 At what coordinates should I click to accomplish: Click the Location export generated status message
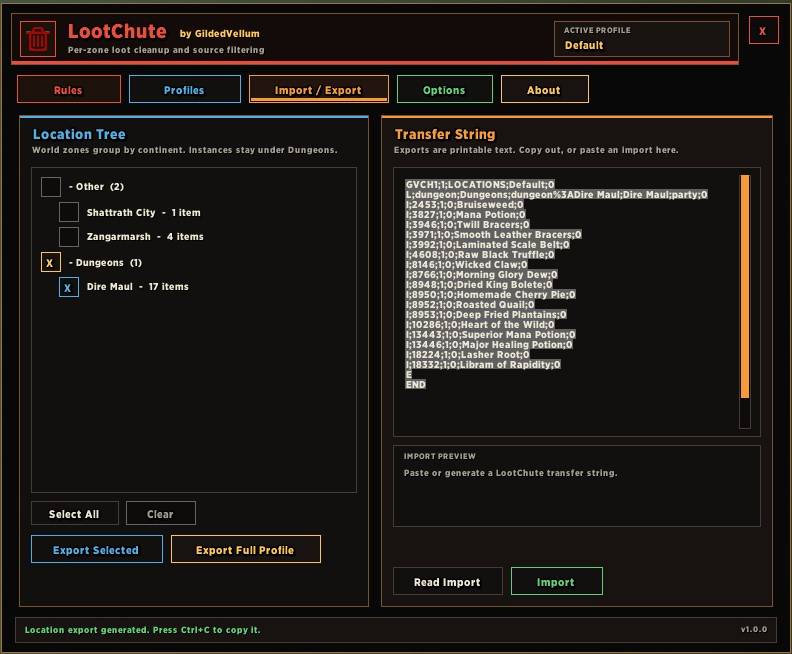[142, 630]
